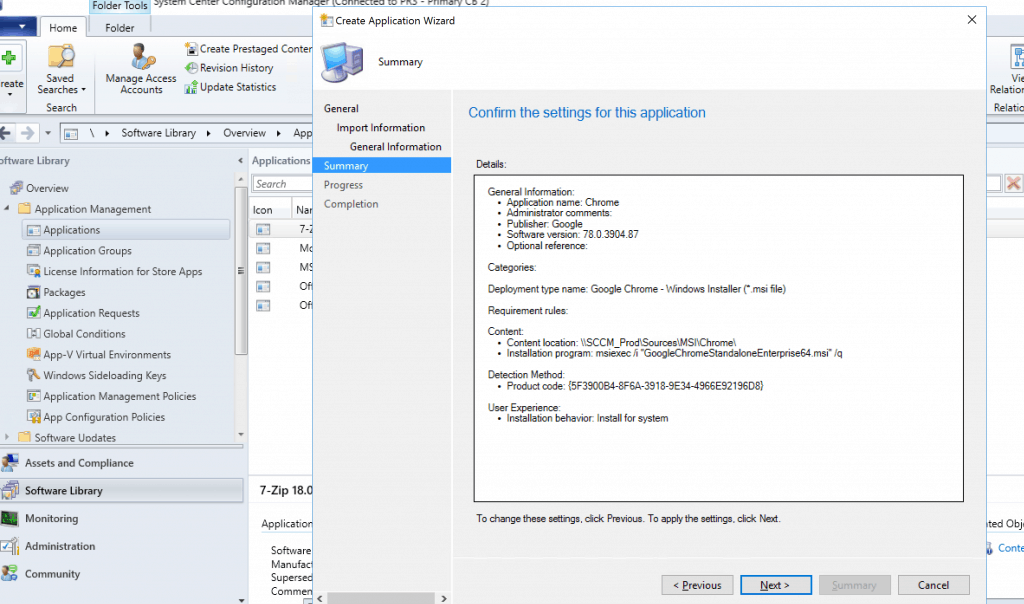This screenshot has height=604, width=1024.
Task: Click the General step heading in wizard
Action: 341,109
